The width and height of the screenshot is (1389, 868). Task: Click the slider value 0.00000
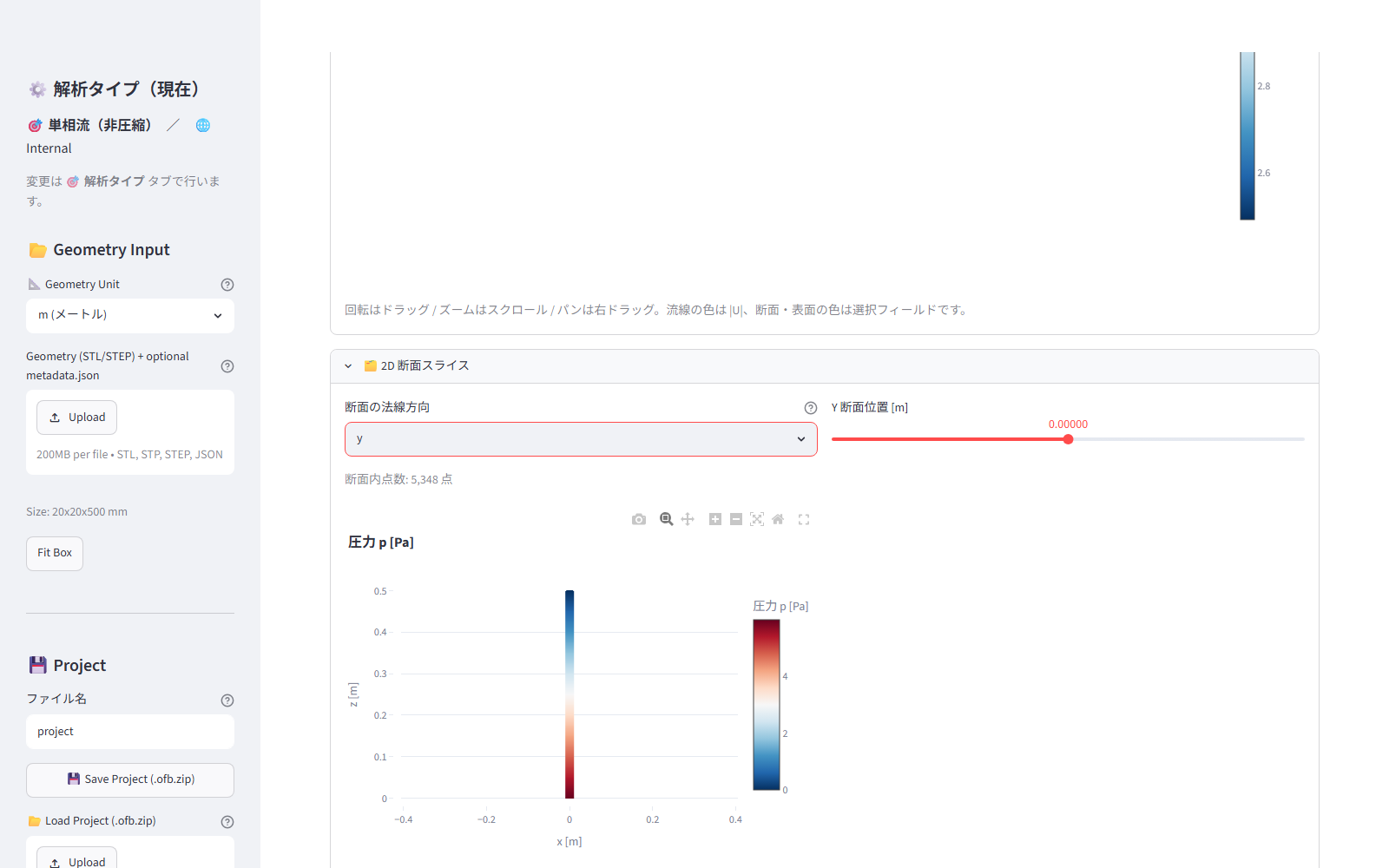click(1068, 424)
